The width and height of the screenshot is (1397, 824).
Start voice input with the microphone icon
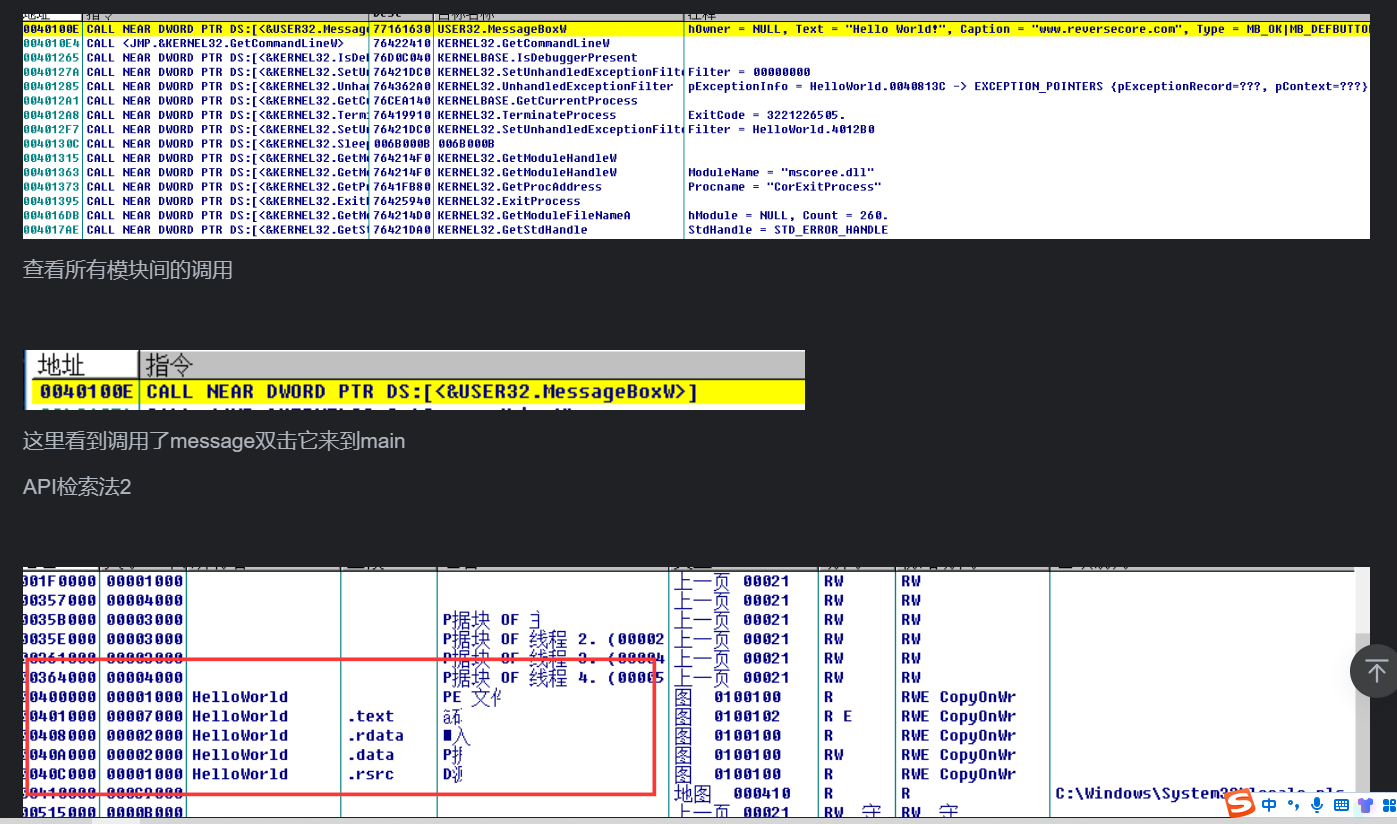[x=1316, y=805]
